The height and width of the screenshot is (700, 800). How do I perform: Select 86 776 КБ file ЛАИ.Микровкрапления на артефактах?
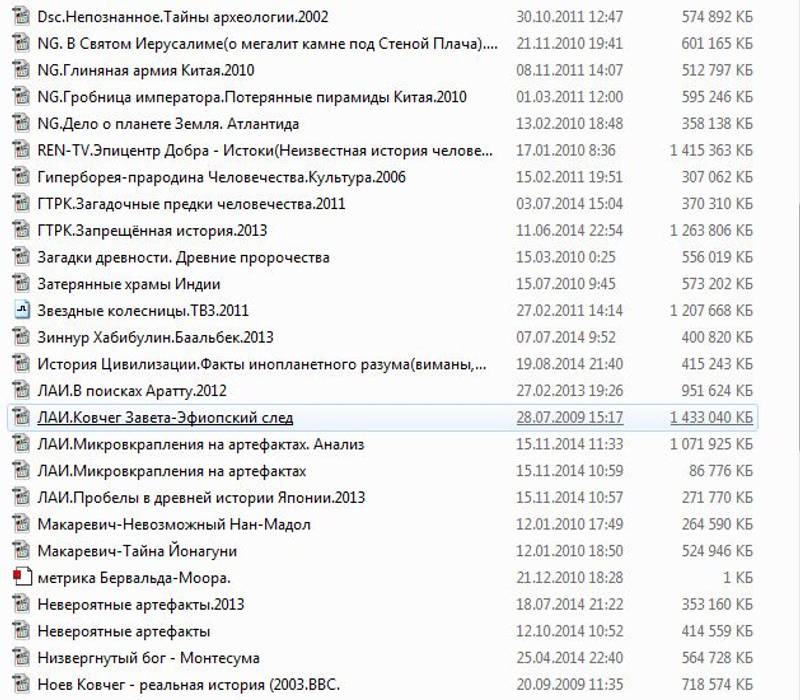tap(171, 471)
